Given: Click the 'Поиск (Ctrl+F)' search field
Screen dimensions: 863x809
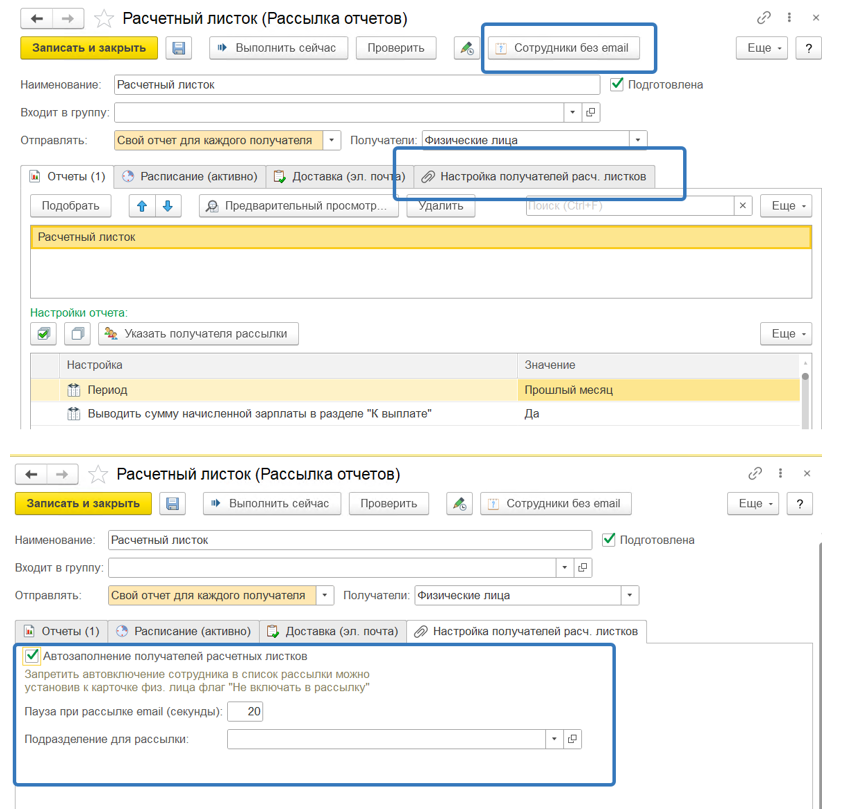Looking at the screenshot, I should click(x=630, y=205).
